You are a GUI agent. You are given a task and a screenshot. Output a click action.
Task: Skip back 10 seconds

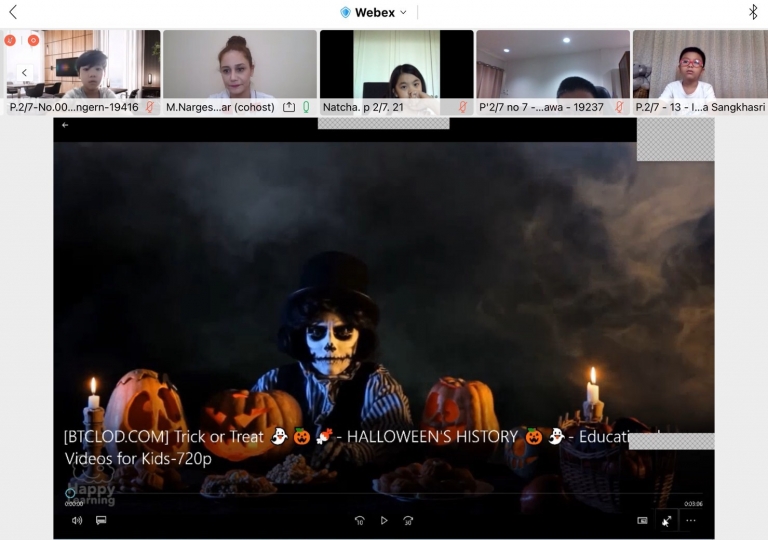click(360, 521)
